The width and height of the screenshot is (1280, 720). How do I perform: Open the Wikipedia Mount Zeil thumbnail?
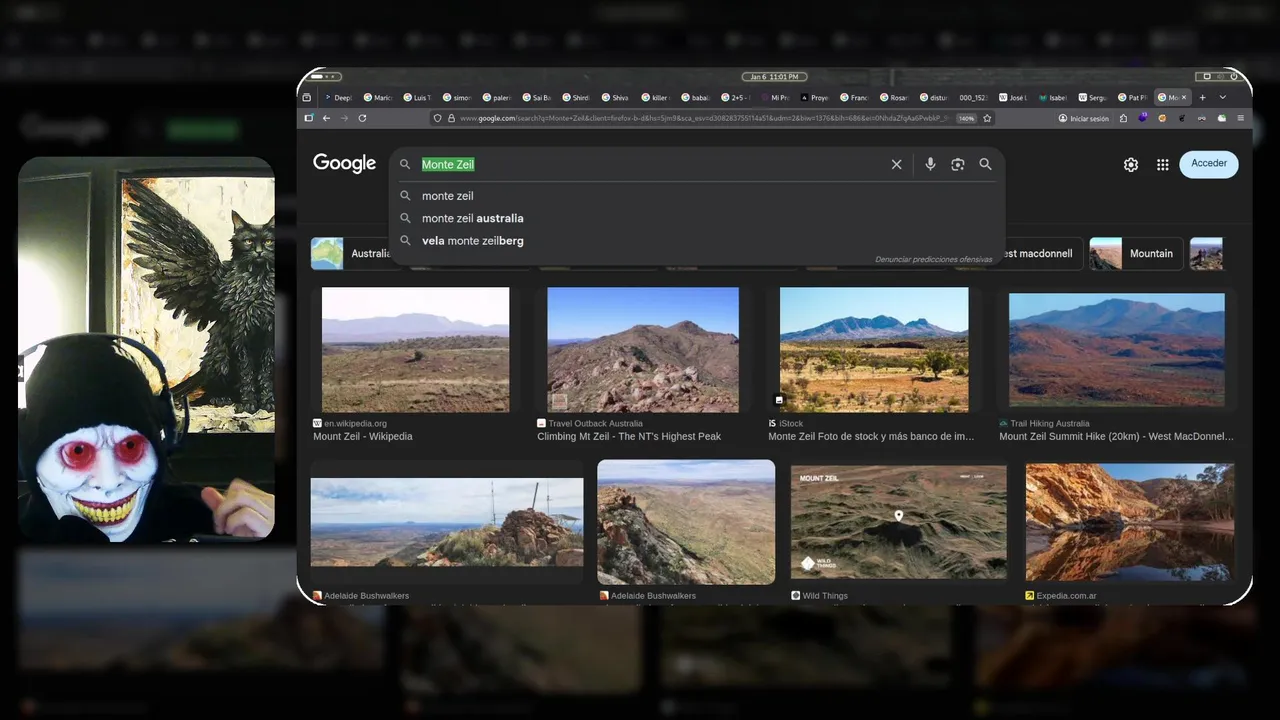point(415,350)
